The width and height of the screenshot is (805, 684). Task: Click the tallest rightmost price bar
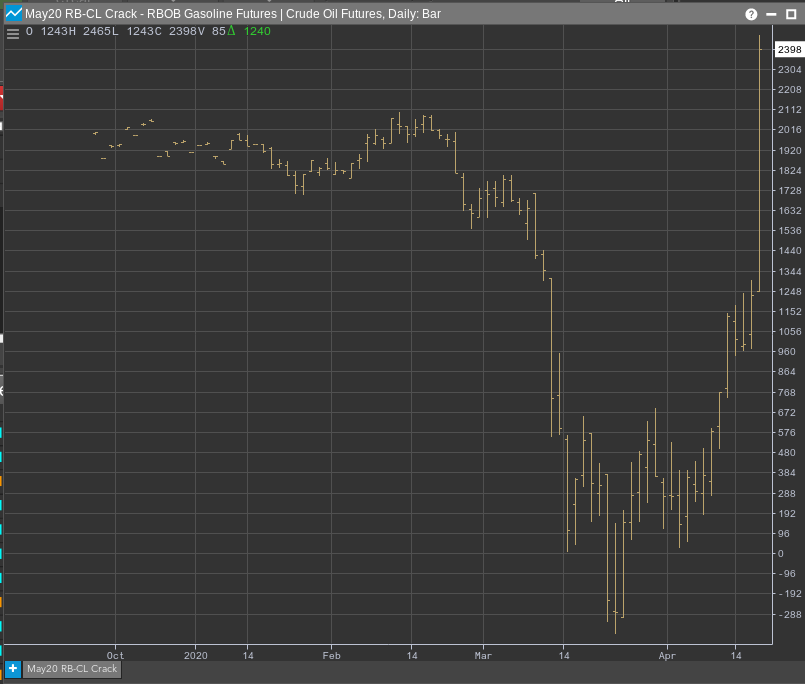tap(759, 163)
